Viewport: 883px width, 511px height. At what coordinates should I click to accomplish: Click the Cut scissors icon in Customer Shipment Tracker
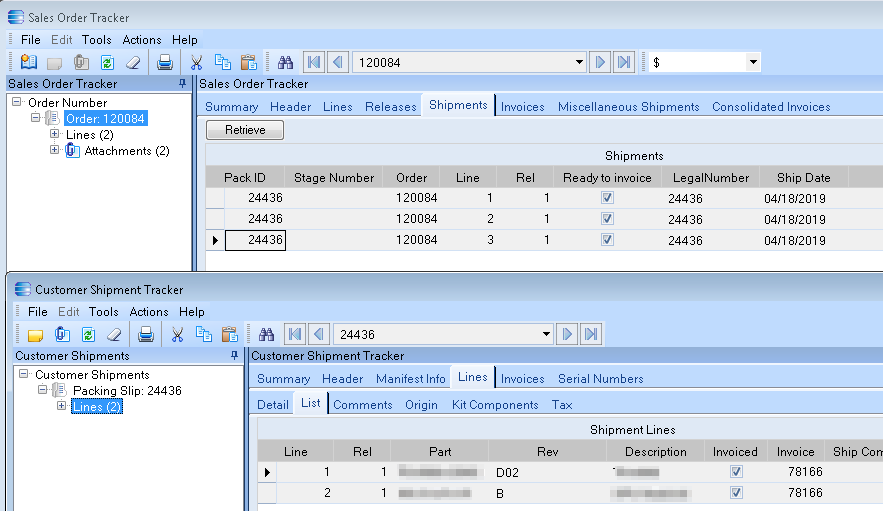(178, 334)
